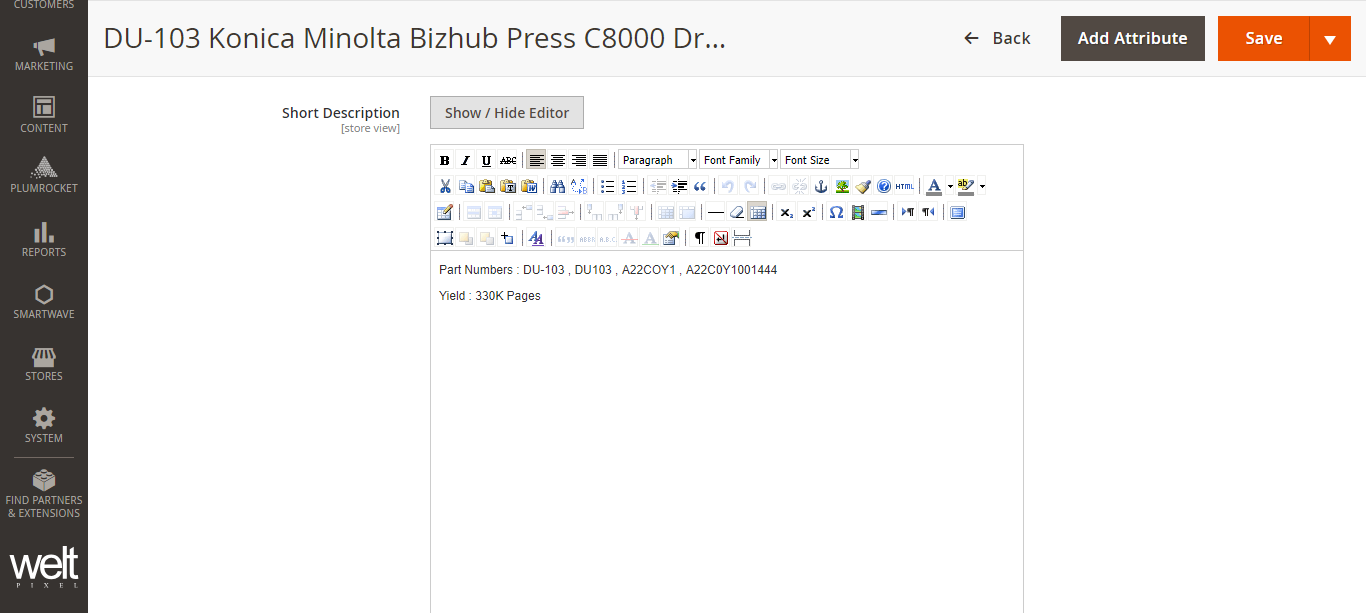Toggle bold formatting
The image size is (1366, 613).
click(x=445, y=160)
